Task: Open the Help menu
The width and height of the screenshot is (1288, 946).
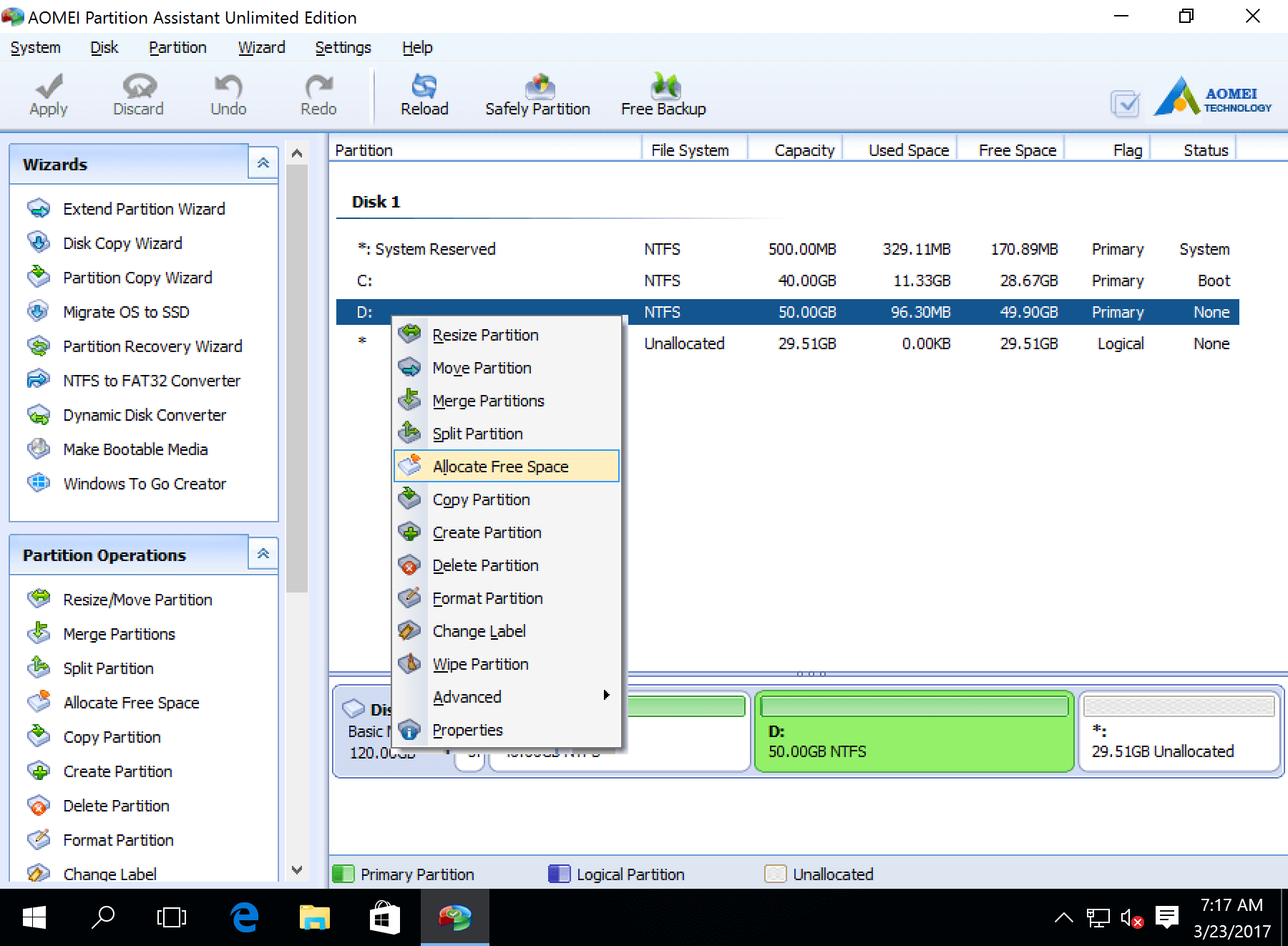Action: click(x=417, y=48)
